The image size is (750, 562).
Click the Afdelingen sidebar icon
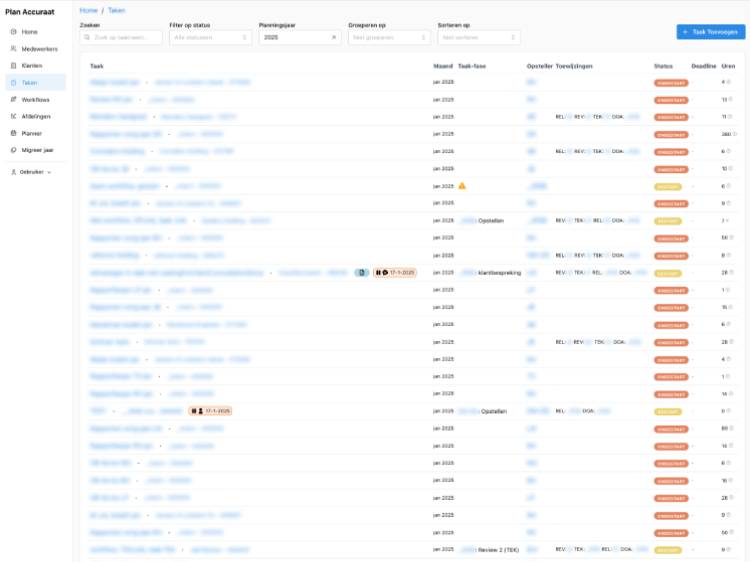[13, 116]
